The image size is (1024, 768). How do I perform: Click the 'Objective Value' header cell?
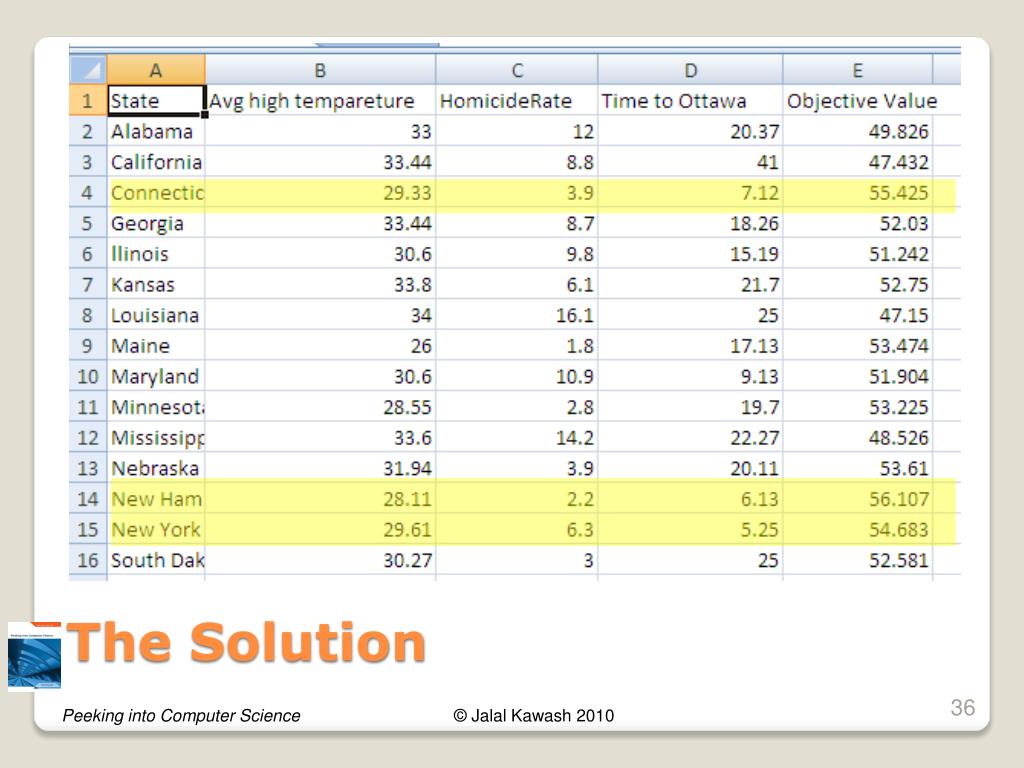[x=862, y=101]
